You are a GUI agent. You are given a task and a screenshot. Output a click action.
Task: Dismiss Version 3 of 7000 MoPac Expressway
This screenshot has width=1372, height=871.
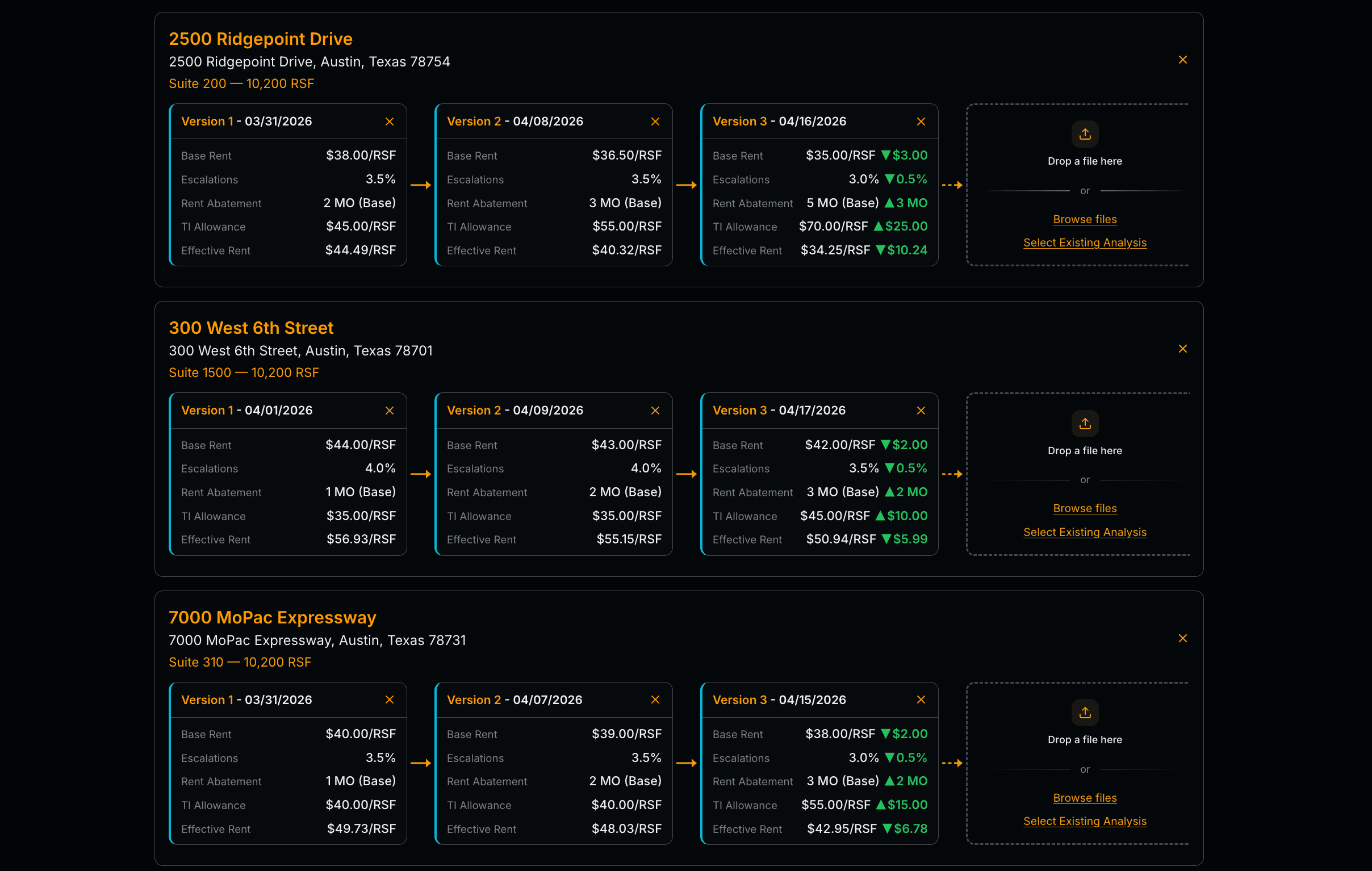(x=921, y=700)
